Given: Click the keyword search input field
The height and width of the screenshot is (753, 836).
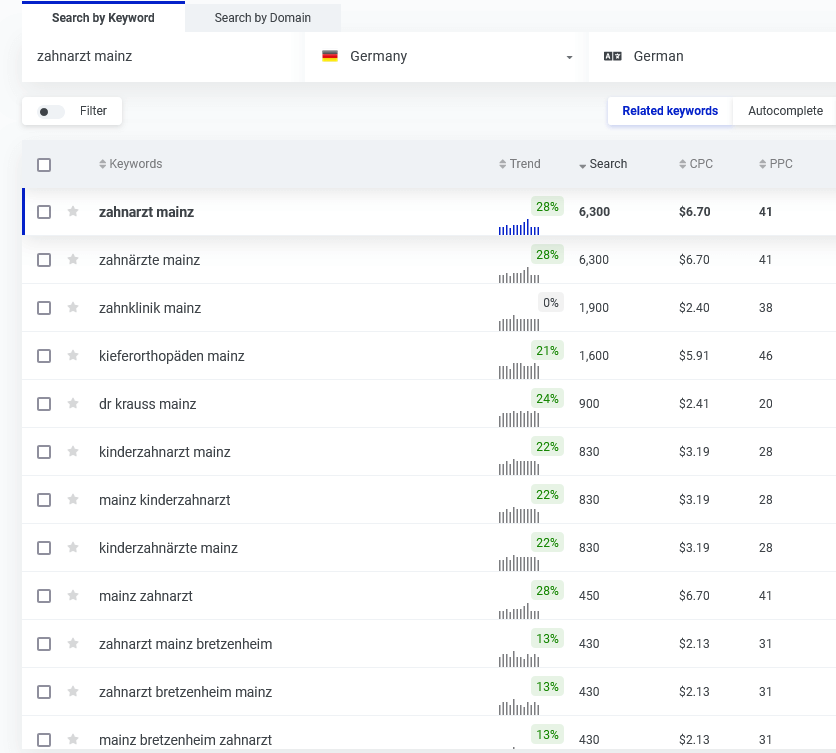Looking at the screenshot, I should click(163, 57).
